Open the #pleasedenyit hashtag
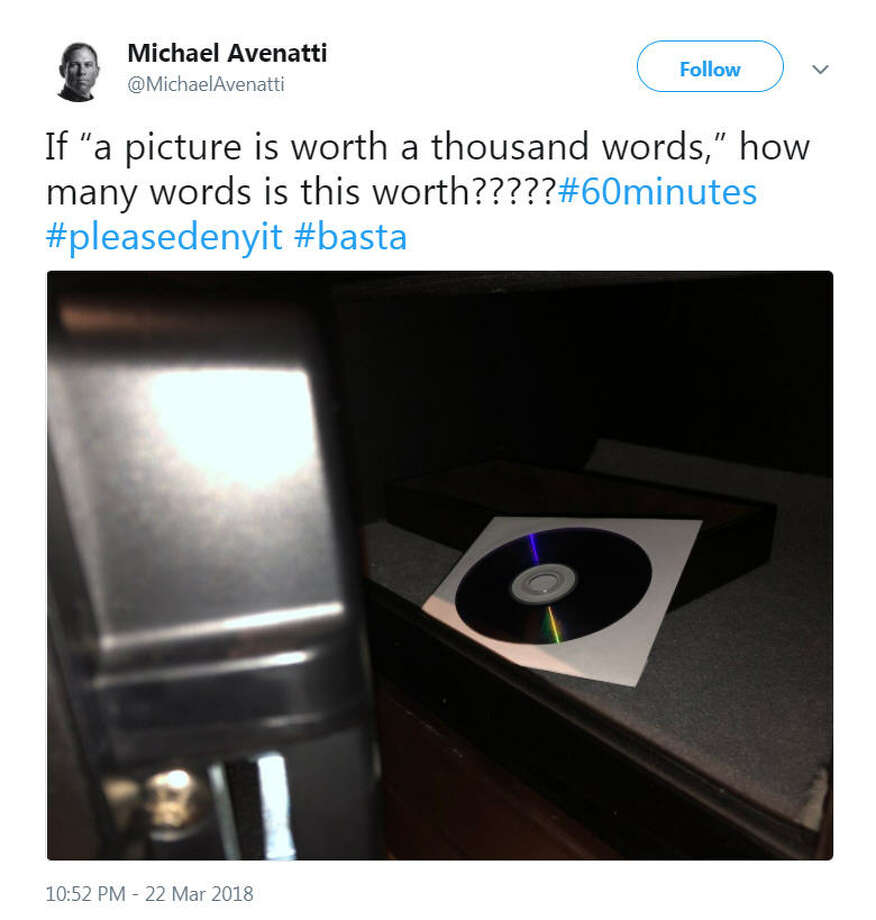The image size is (876, 920). pos(164,238)
